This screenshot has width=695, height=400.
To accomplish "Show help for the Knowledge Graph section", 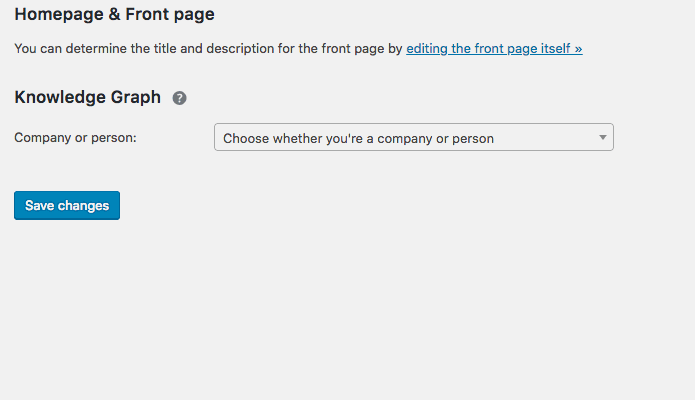I will click(x=179, y=98).
